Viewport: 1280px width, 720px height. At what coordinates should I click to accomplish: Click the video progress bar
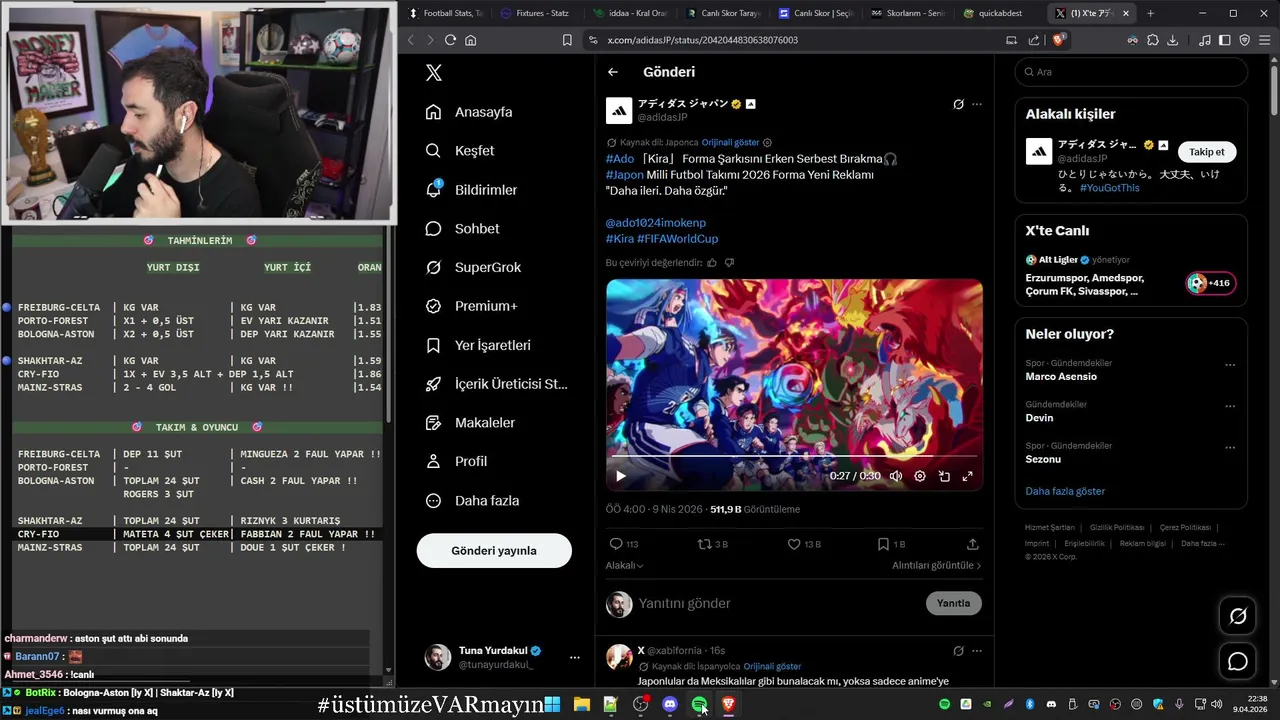click(x=794, y=457)
